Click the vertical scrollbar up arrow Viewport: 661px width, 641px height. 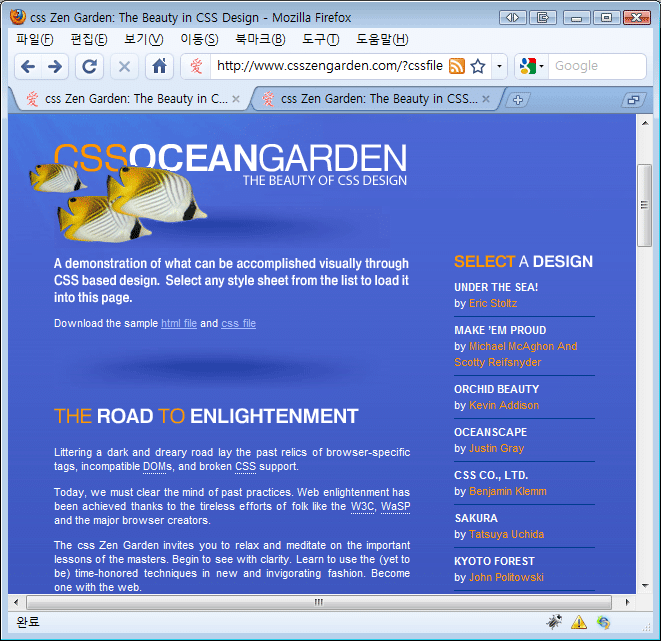(645, 123)
